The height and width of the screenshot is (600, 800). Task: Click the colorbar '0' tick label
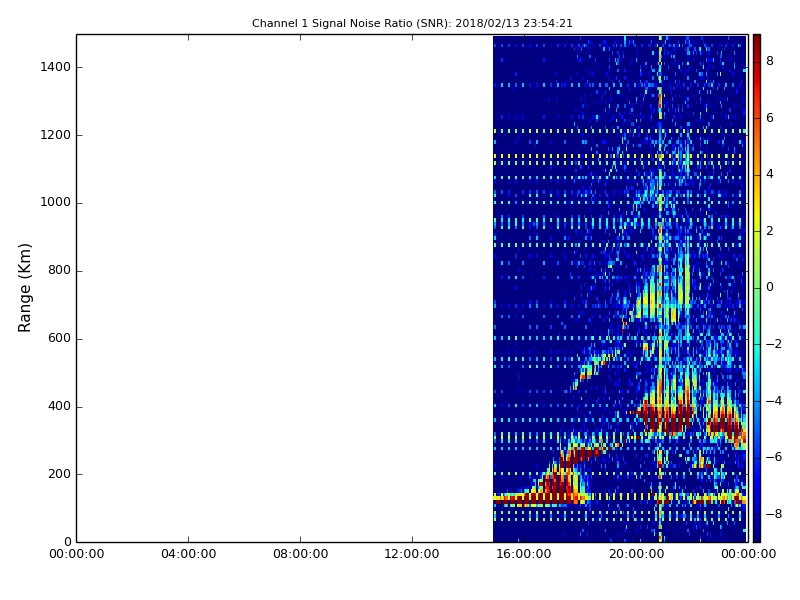tap(770, 287)
